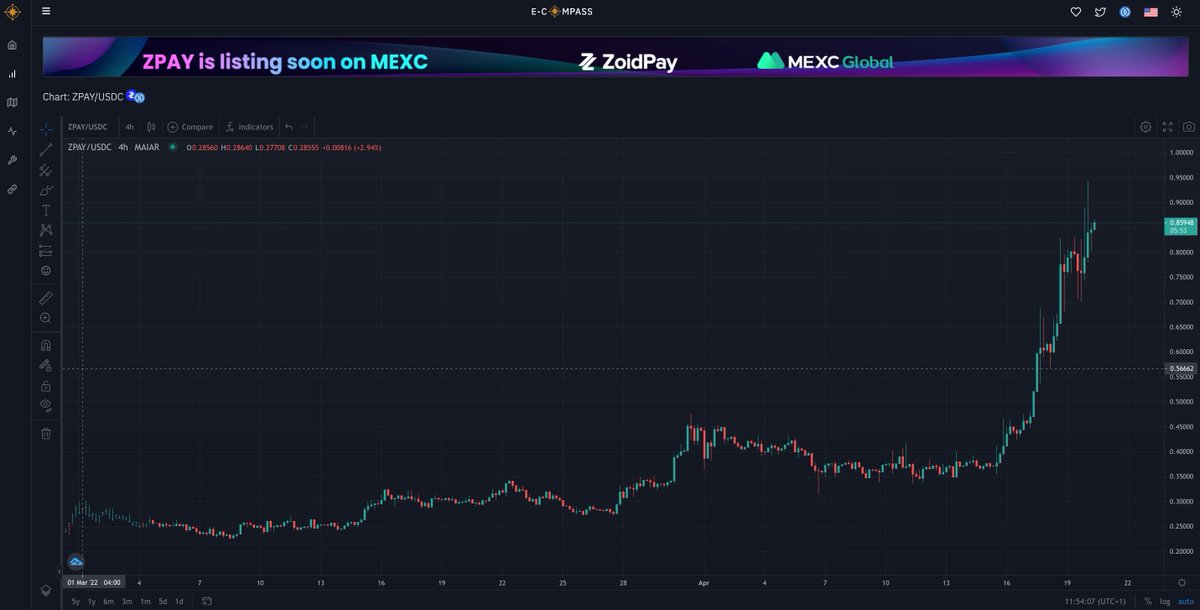Select the 5d time range
This screenshot has height=610, width=1200.
point(162,601)
